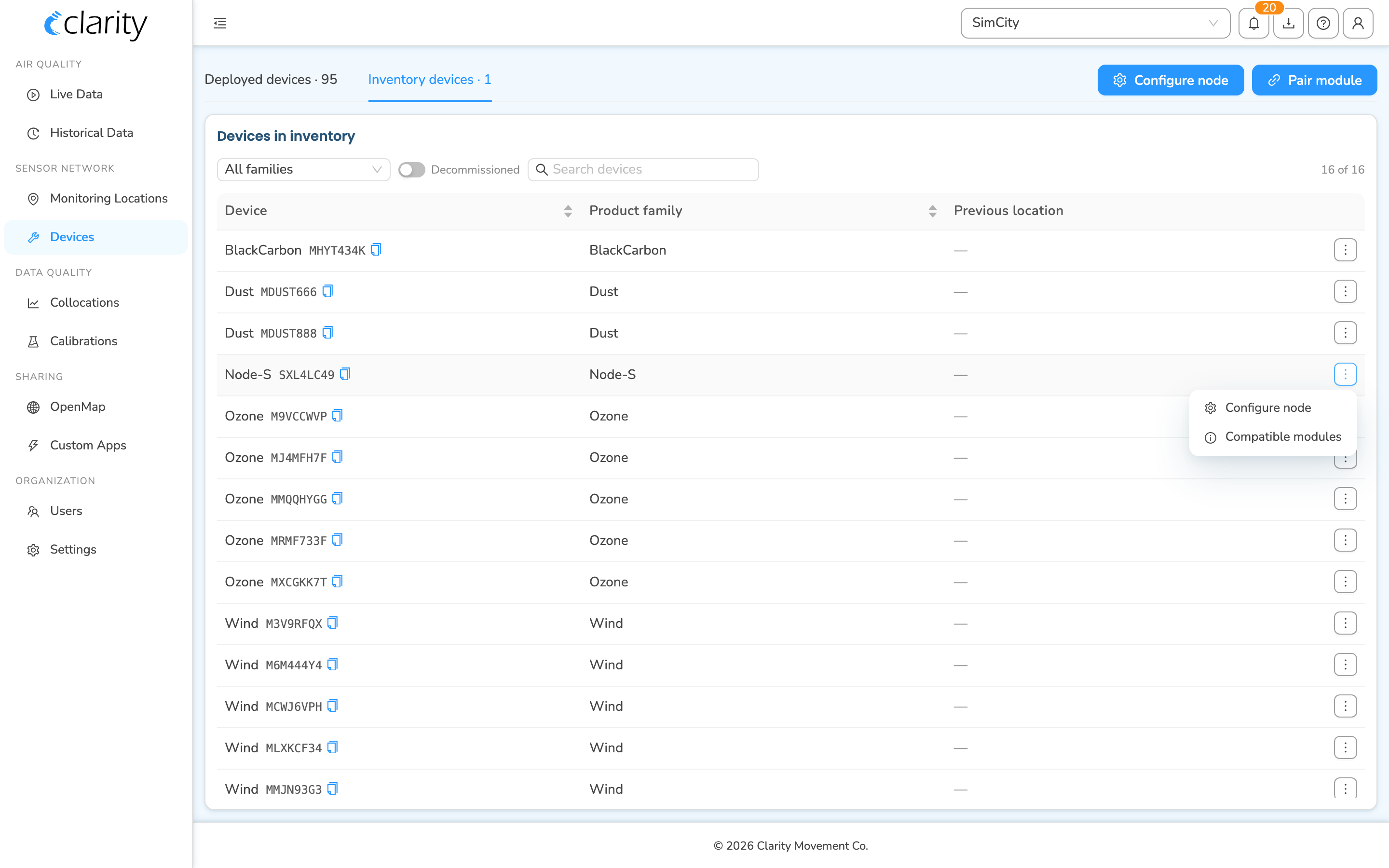Open Historical Data in sidebar
1389x868 pixels.
pos(96,133)
